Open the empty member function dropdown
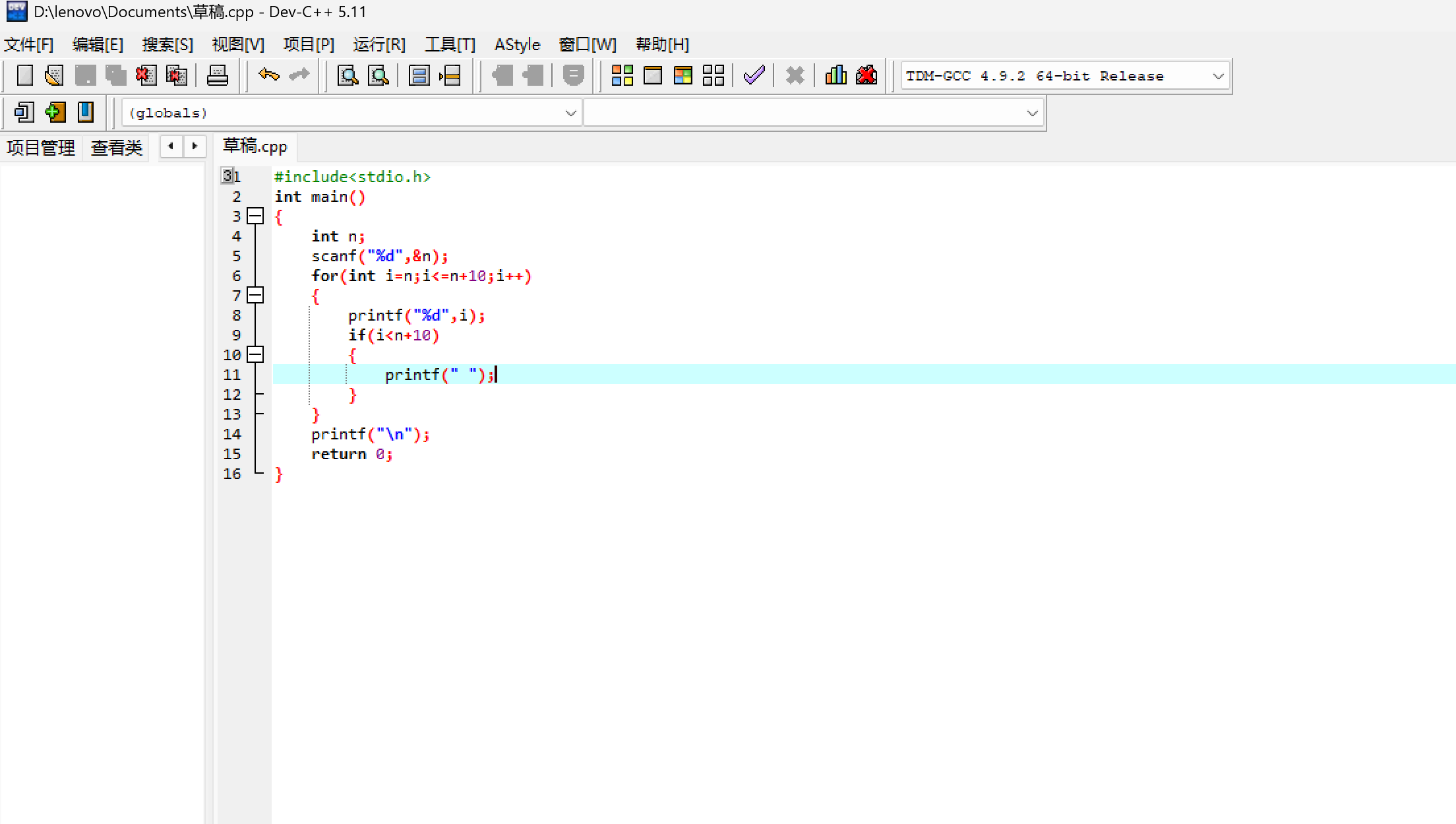 pos(1032,113)
